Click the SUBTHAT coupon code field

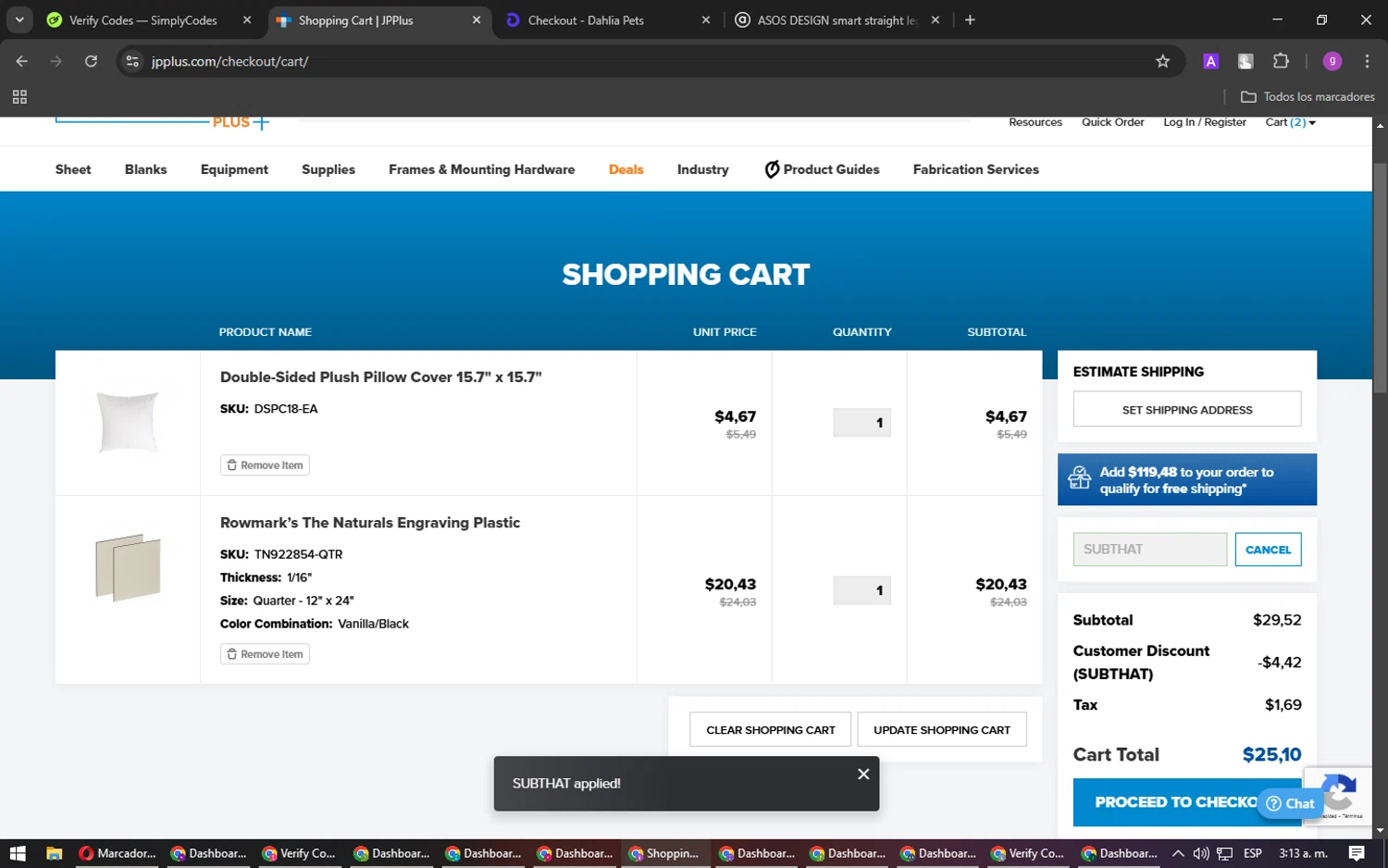click(1150, 550)
